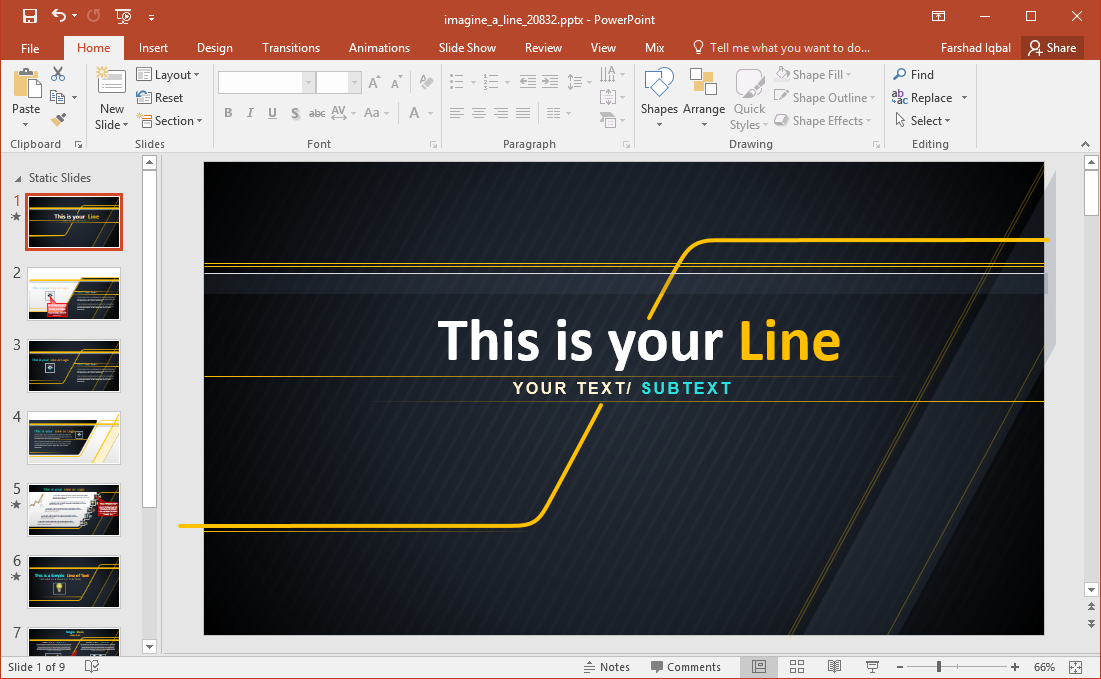Click Tell me what you want to do
This screenshot has width=1101, height=679.
point(782,48)
